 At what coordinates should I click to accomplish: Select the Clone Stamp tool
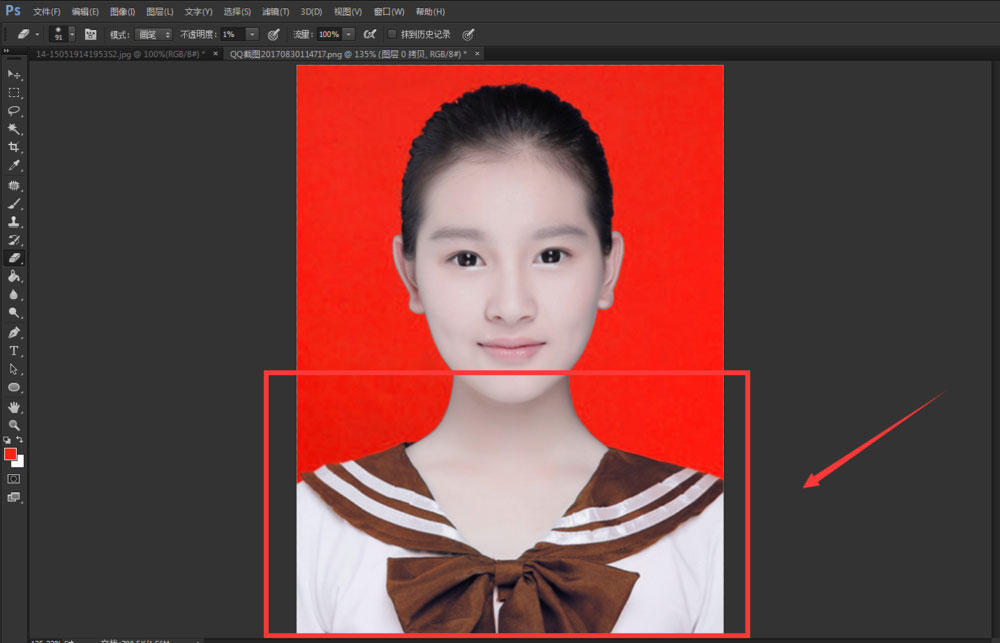point(14,222)
